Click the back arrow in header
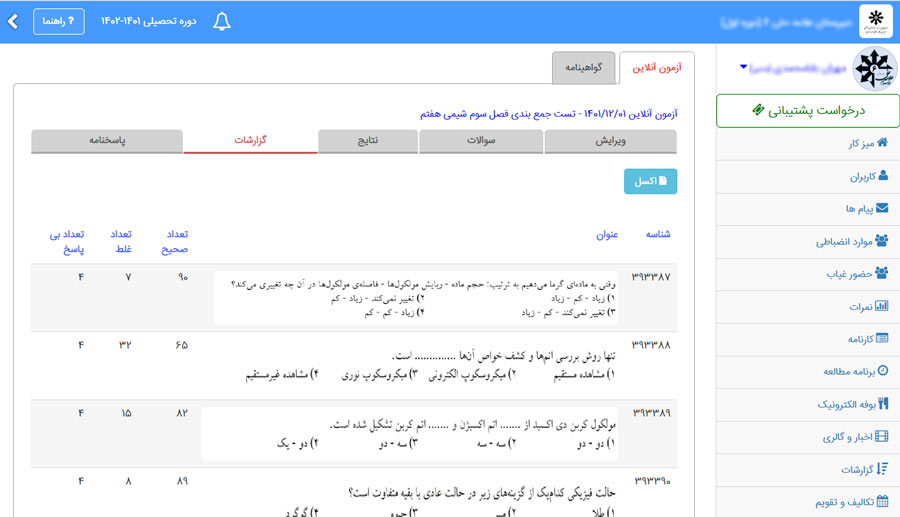 (13, 22)
